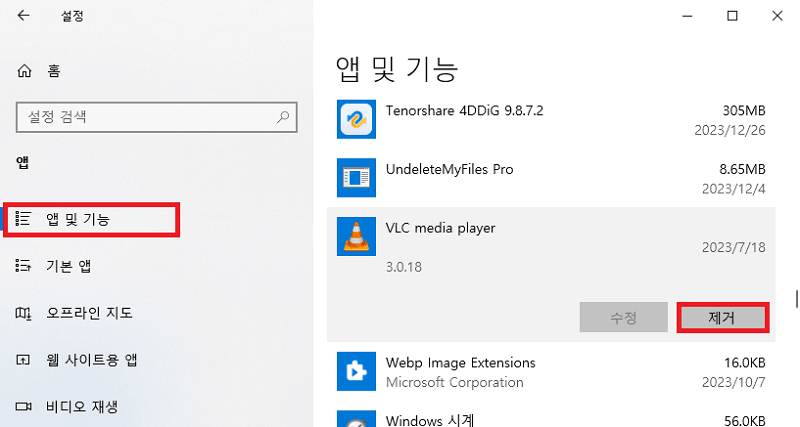Click the VLC media player name
The width and height of the screenshot is (800, 427).
440,228
